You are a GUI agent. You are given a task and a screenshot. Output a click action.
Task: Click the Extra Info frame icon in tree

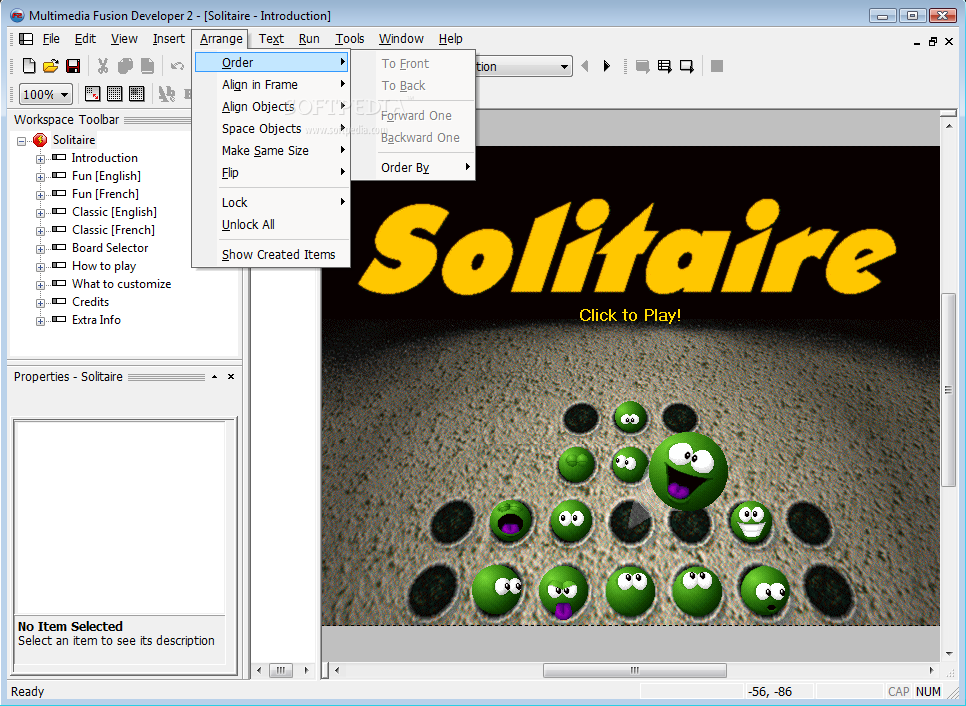(x=59, y=320)
